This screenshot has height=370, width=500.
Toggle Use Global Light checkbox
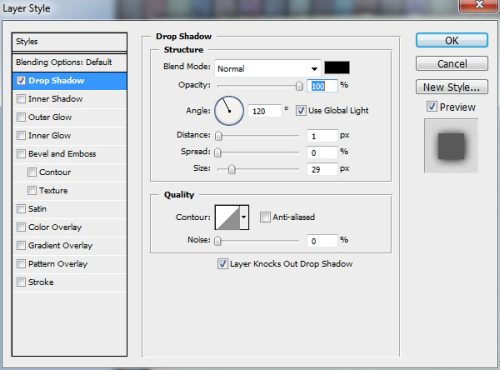pyautogui.click(x=301, y=110)
